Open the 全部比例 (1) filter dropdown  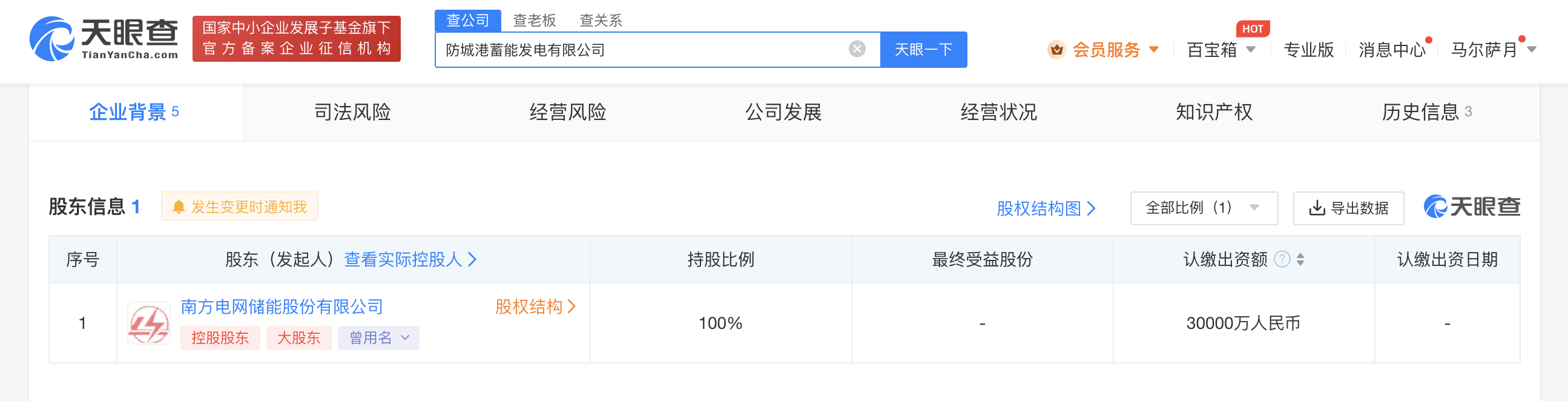click(1204, 208)
